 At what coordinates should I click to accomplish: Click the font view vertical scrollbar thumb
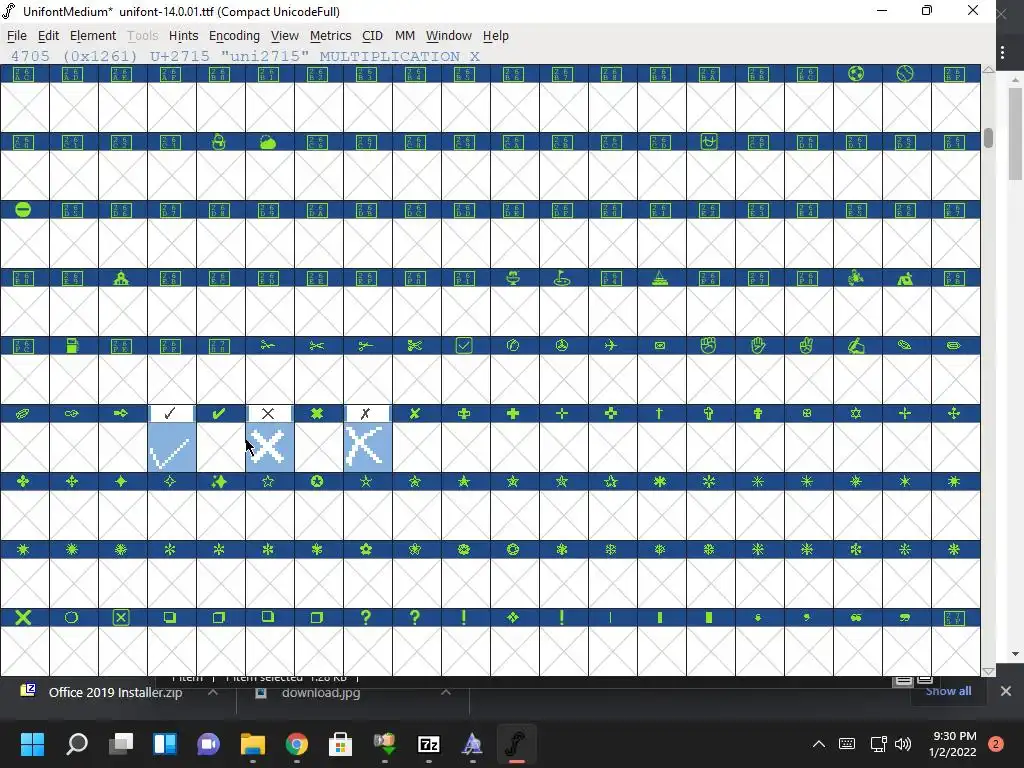click(989, 138)
